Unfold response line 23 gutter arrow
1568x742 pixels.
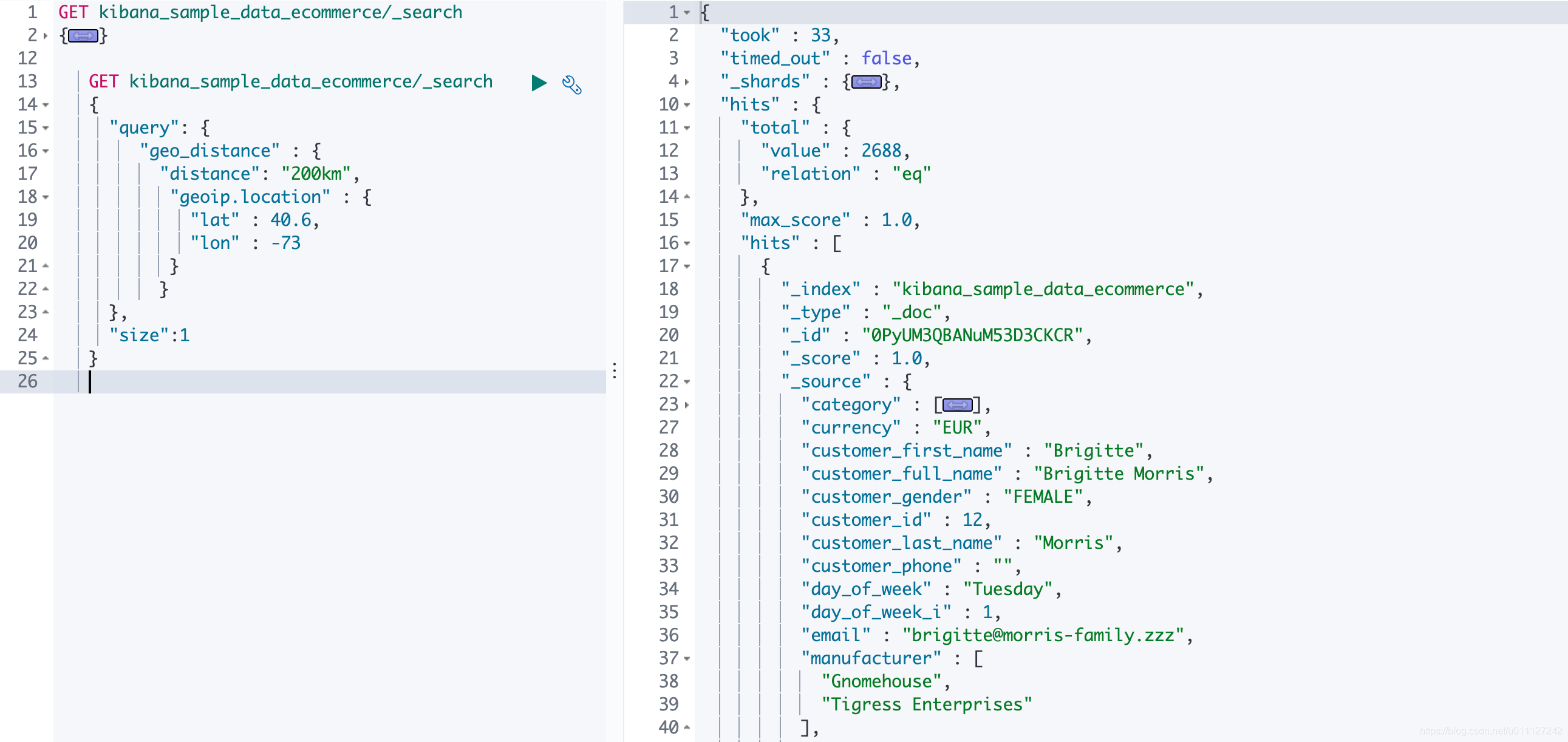click(687, 406)
